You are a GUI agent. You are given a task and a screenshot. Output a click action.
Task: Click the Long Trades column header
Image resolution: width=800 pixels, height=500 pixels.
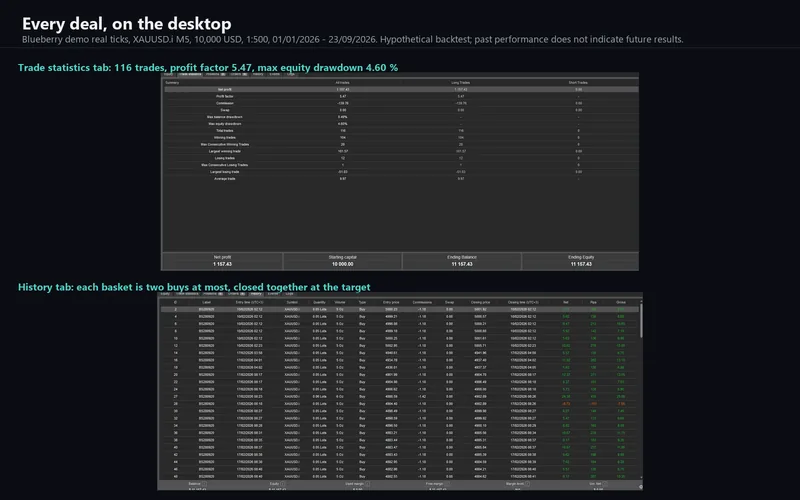click(x=461, y=82)
